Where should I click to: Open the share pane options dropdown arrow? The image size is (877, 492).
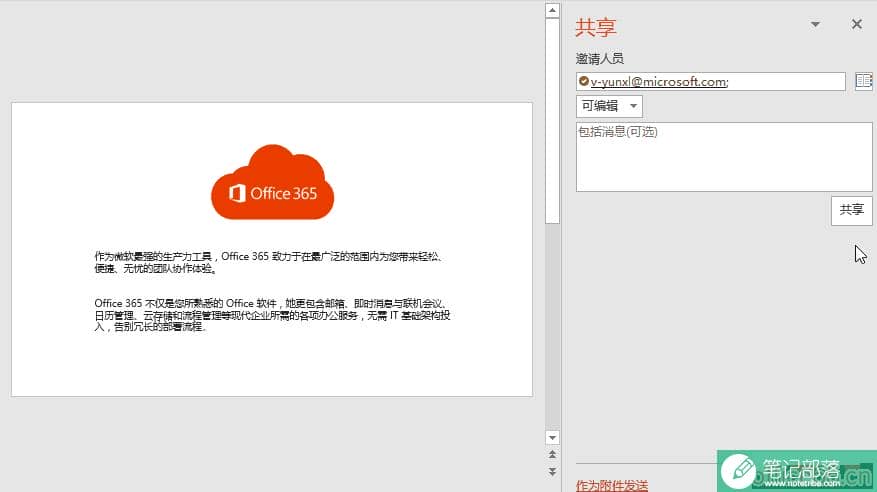pyautogui.click(x=815, y=24)
